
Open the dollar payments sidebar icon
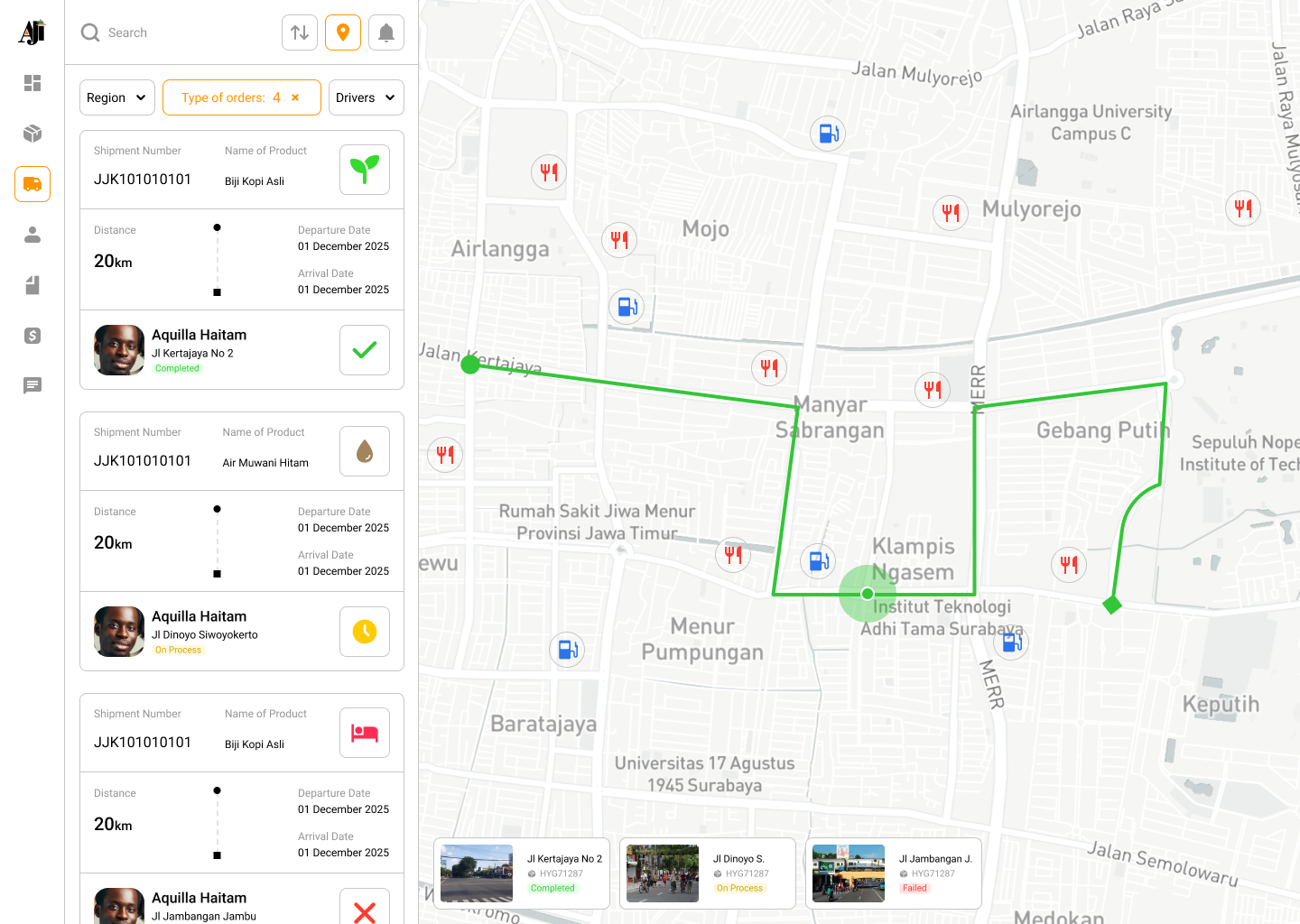pyautogui.click(x=32, y=336)
